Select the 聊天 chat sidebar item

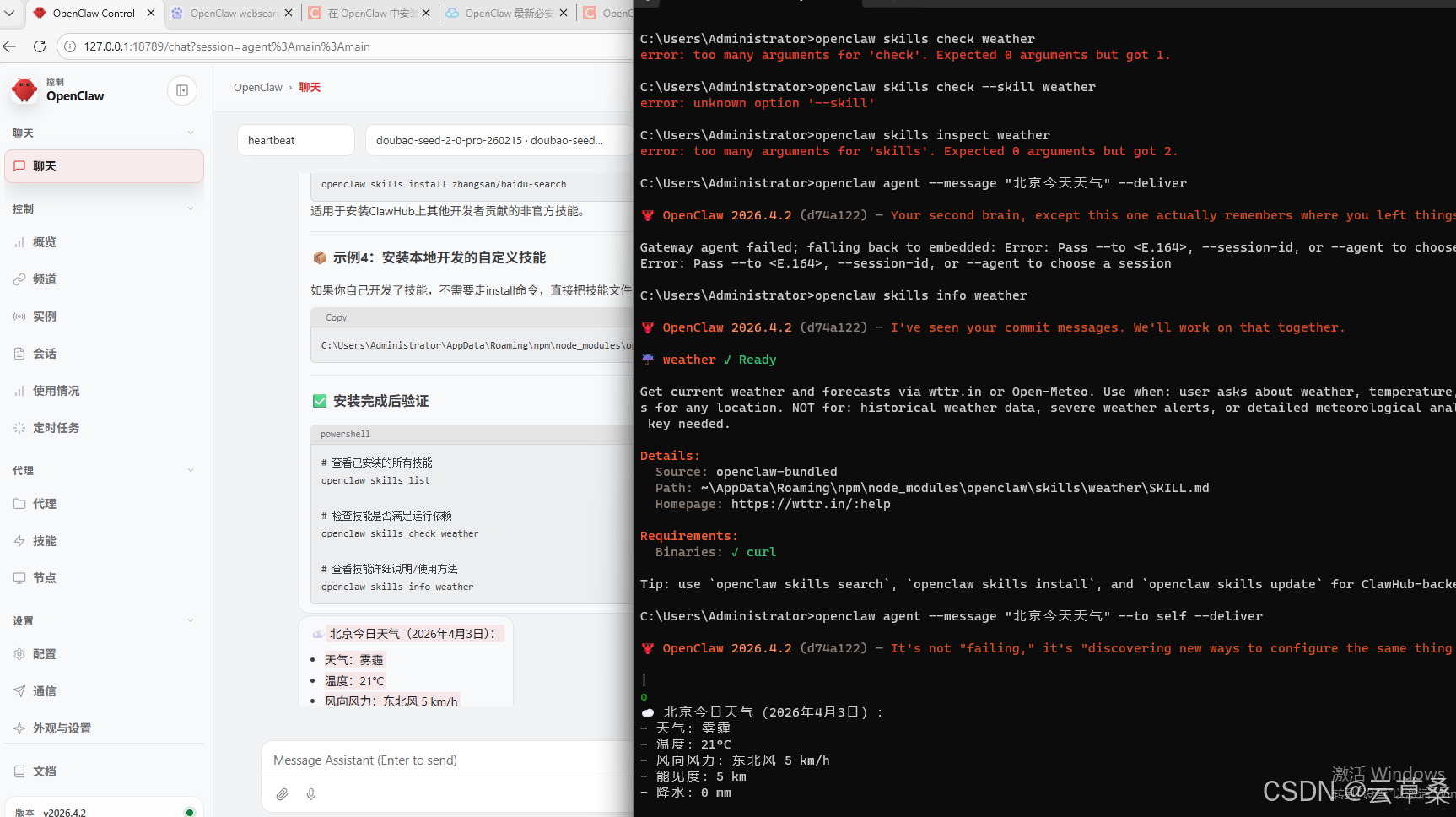[x=105, y=166]
